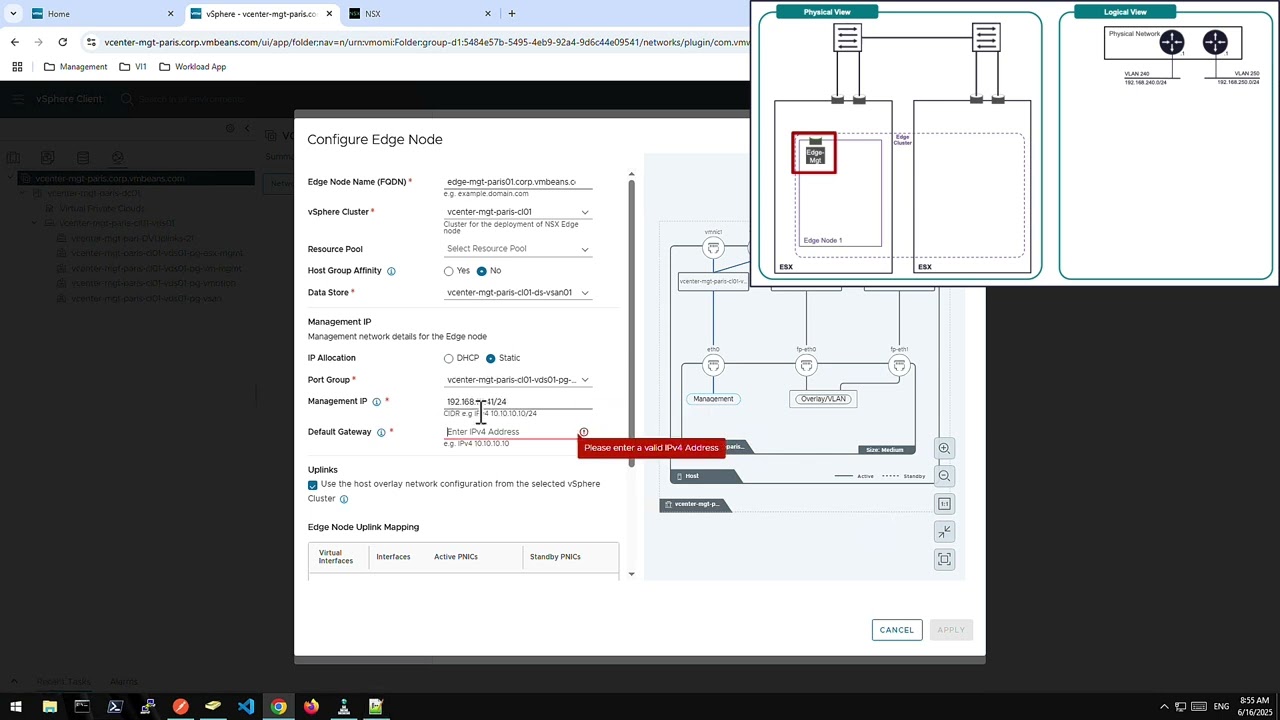1280x720 pixels.
Task: Open File Explorer from taskbar
Action: pyautogui.click(x=49, y=707)
